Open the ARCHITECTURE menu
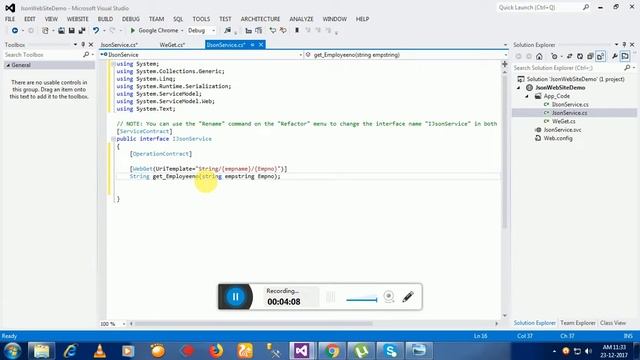Screen dimensions: 640x360 click(260, 19)
